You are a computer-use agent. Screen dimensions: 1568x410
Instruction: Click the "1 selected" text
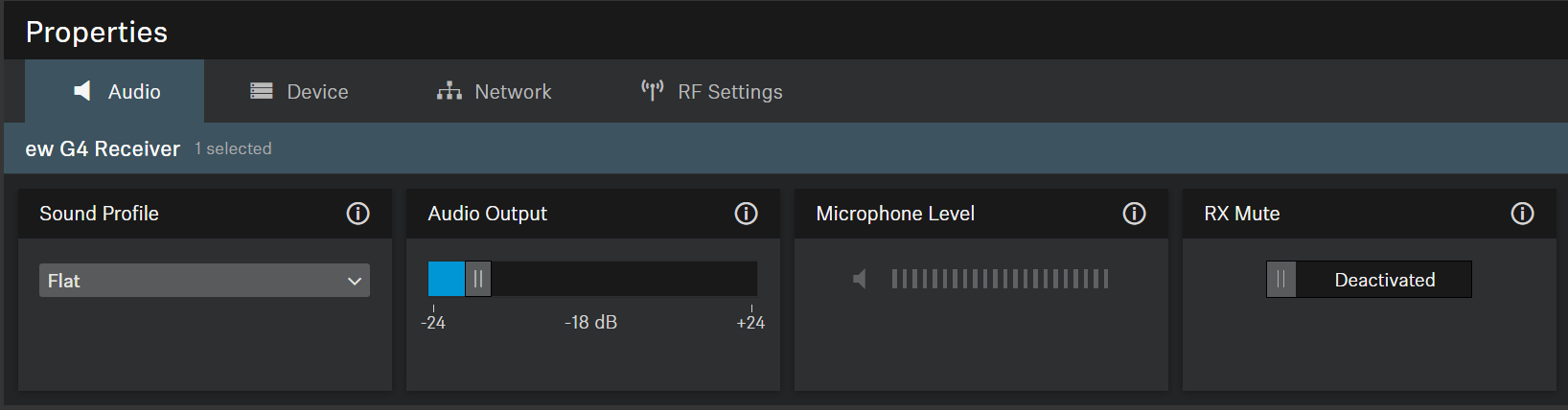(233, 148)
